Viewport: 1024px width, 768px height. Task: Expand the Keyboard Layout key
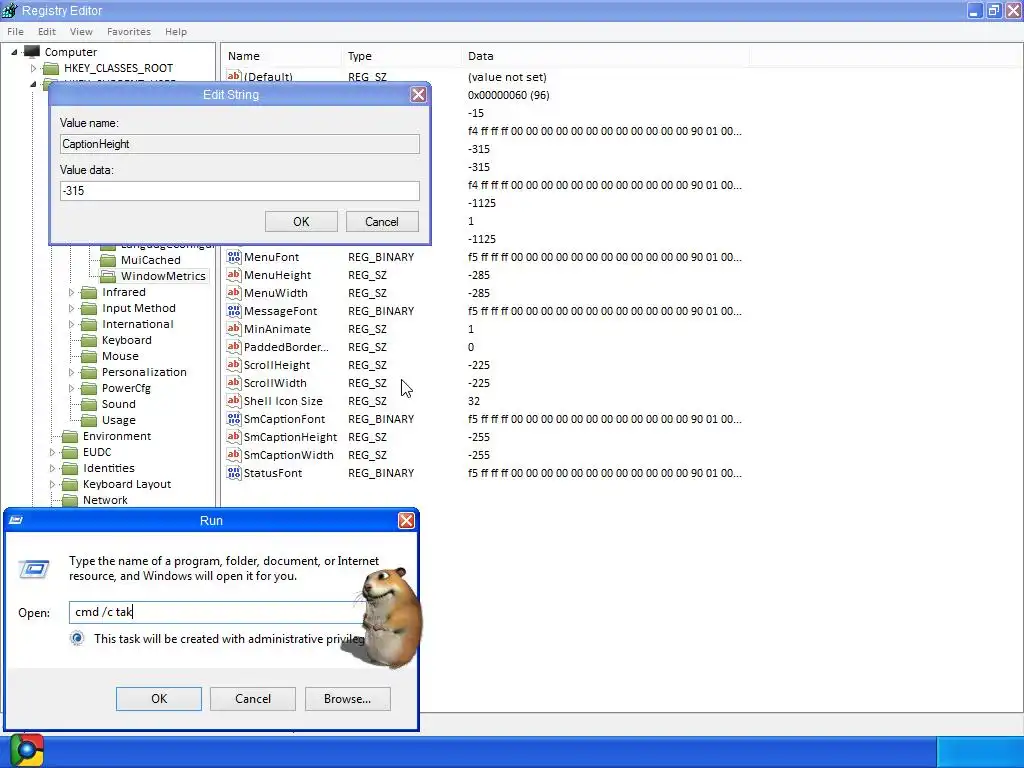tap(52, 484)
